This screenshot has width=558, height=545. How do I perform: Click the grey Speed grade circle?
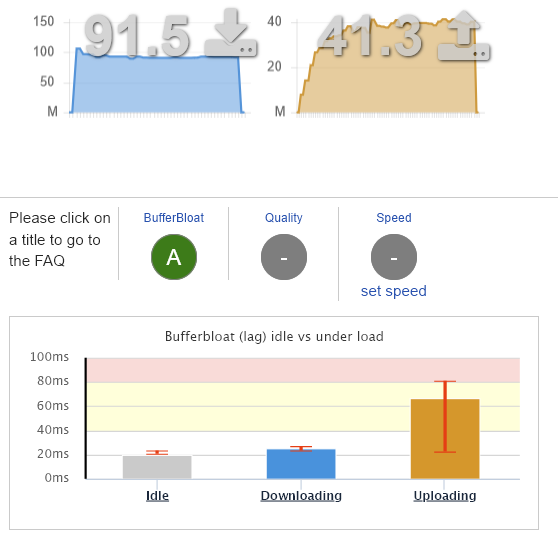(x=394, y=257)
